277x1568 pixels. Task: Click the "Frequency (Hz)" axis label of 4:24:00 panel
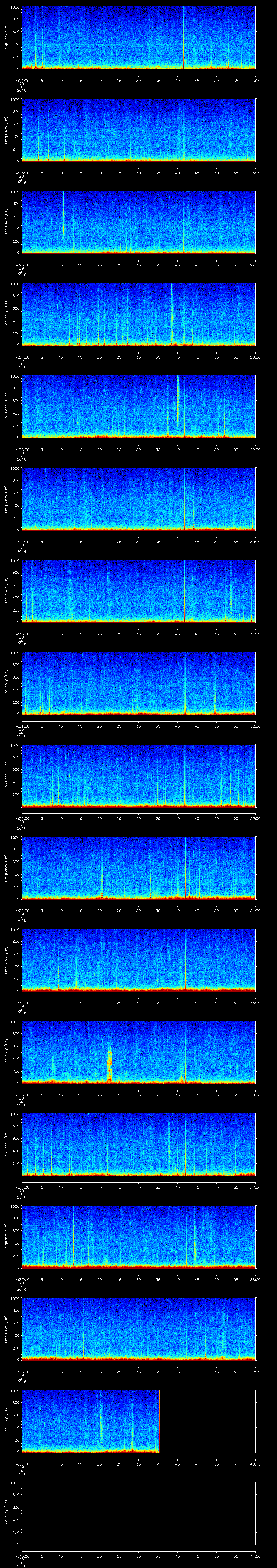click(6, 38)
